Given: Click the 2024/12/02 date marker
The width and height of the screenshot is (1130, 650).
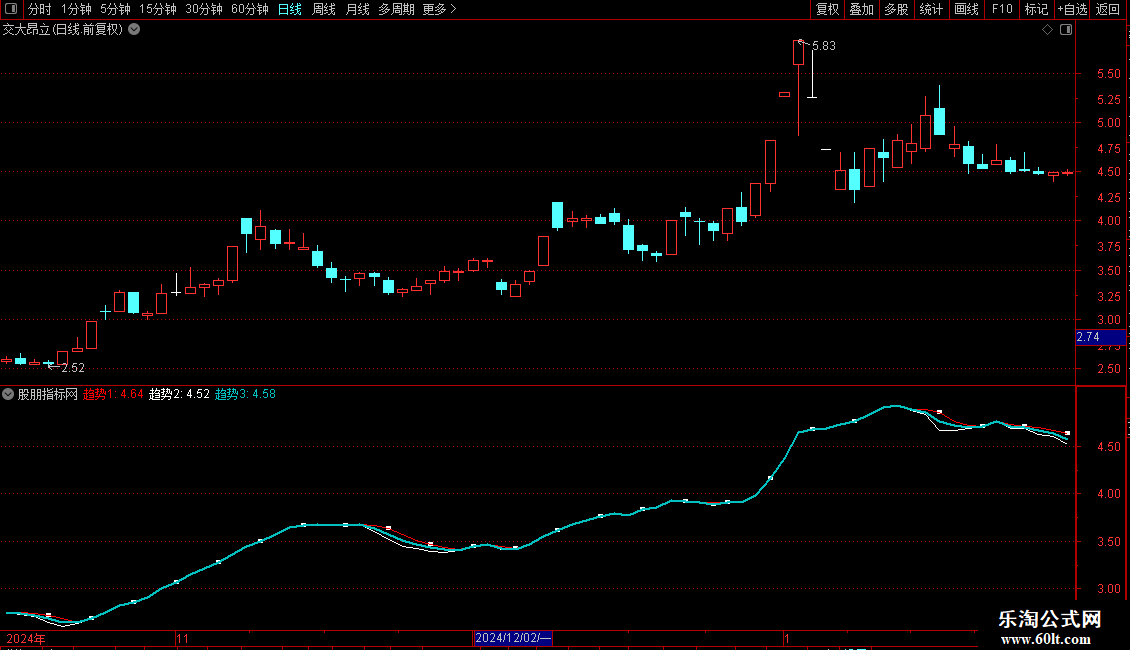Looking at the screenshot, I should (x=513, y=638).
